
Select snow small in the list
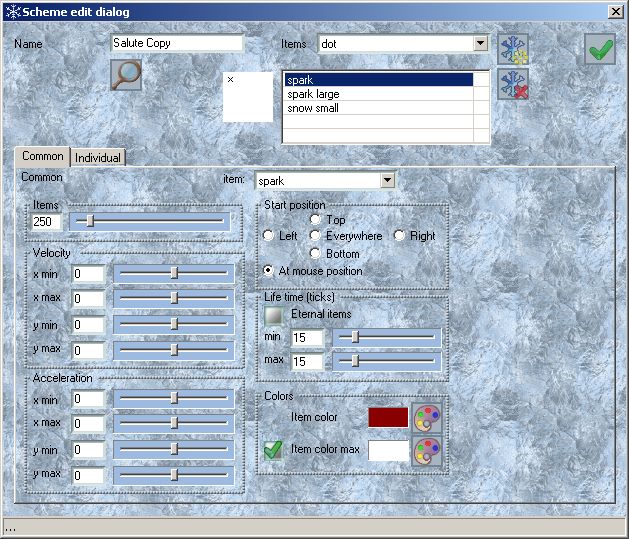(x=312, y=108)
